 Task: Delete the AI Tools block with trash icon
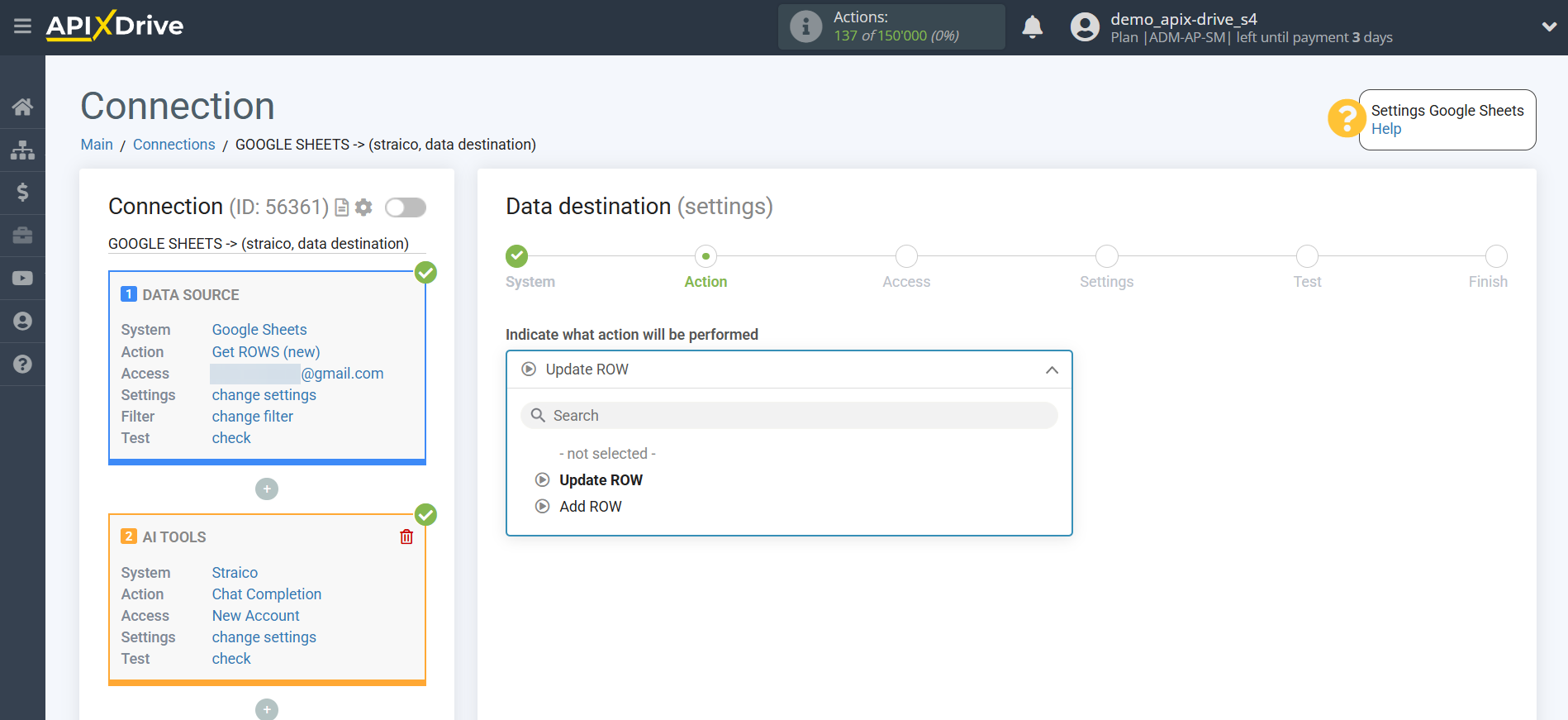click(x=406, y=537)
